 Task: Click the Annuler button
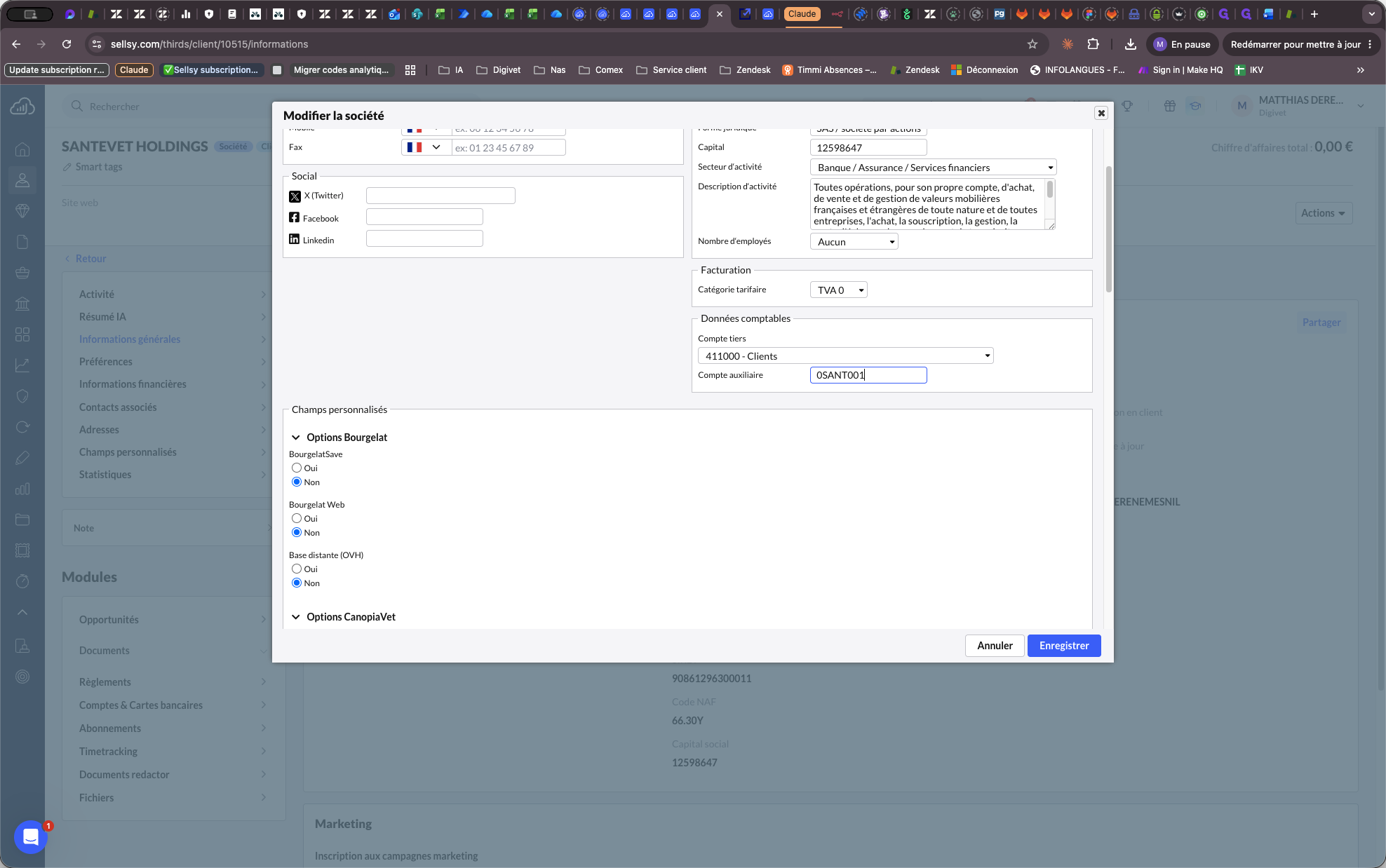995,646
